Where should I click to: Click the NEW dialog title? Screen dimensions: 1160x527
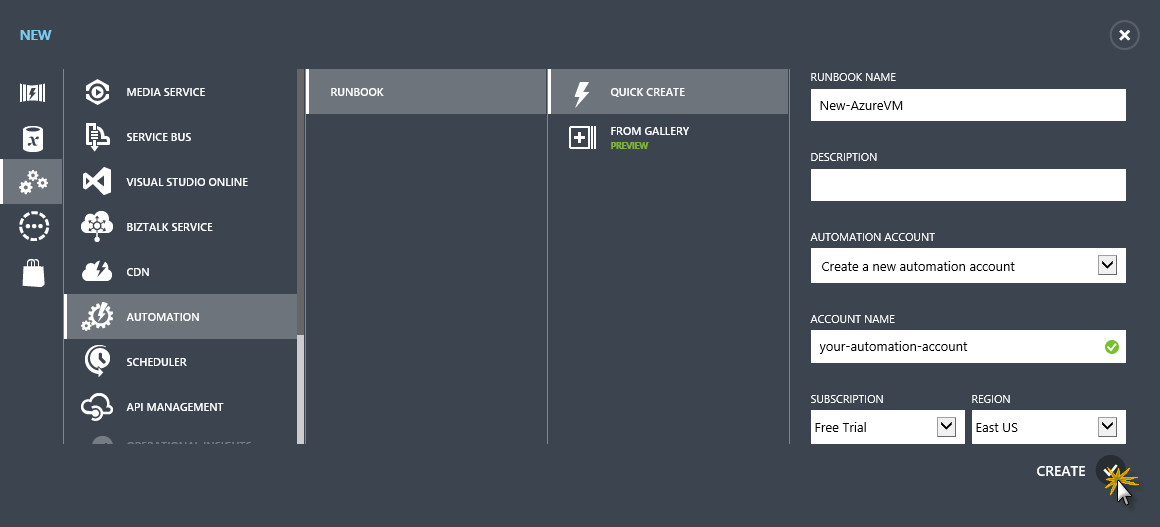click(x=36, y=35)
